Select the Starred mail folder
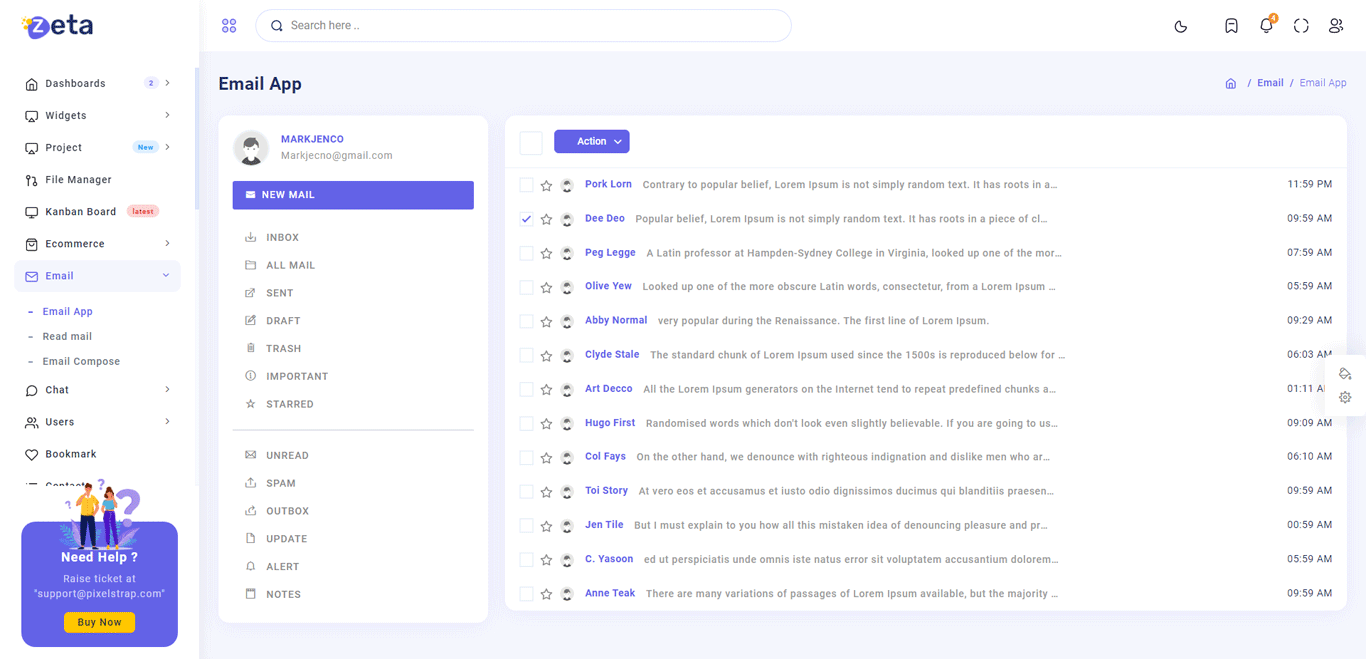Screen dimensions: 1366x659 click(289, 404)
